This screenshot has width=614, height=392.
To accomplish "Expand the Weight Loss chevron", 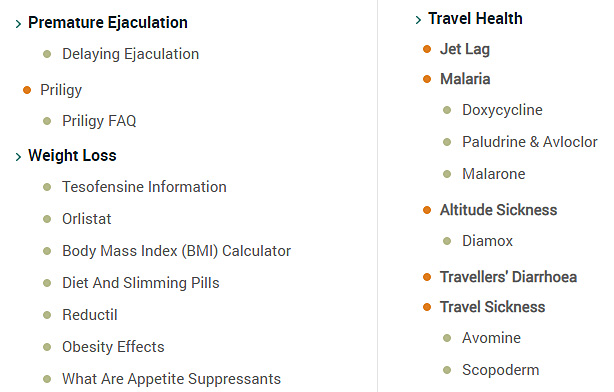I will click(x=18, y=157).
